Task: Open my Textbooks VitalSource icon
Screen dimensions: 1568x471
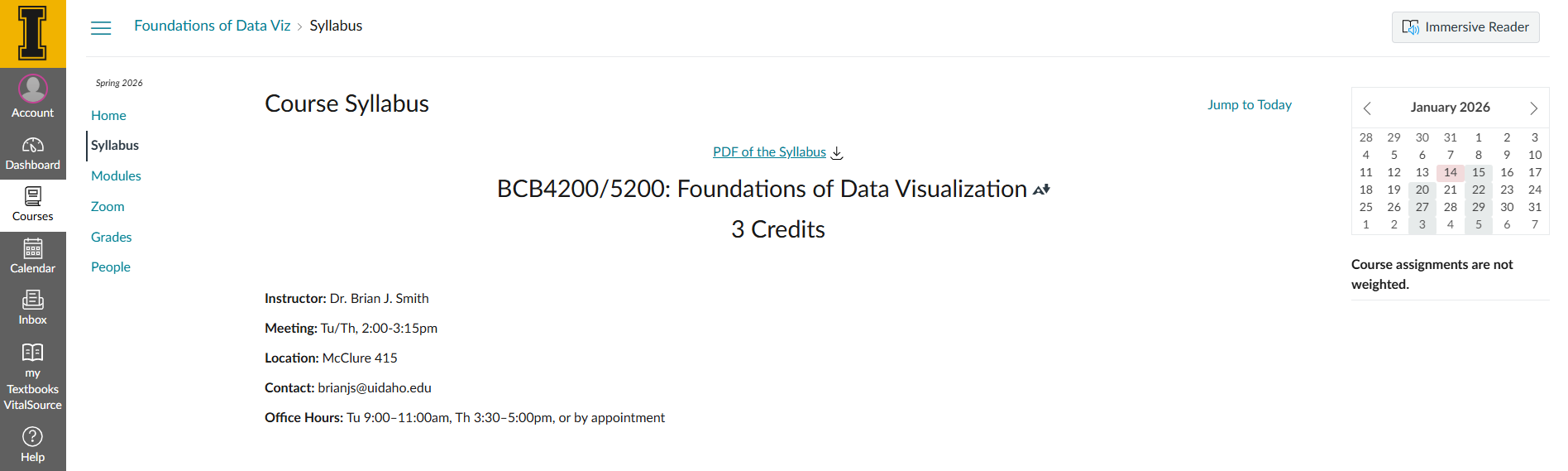Action: [x=33, y=353]
